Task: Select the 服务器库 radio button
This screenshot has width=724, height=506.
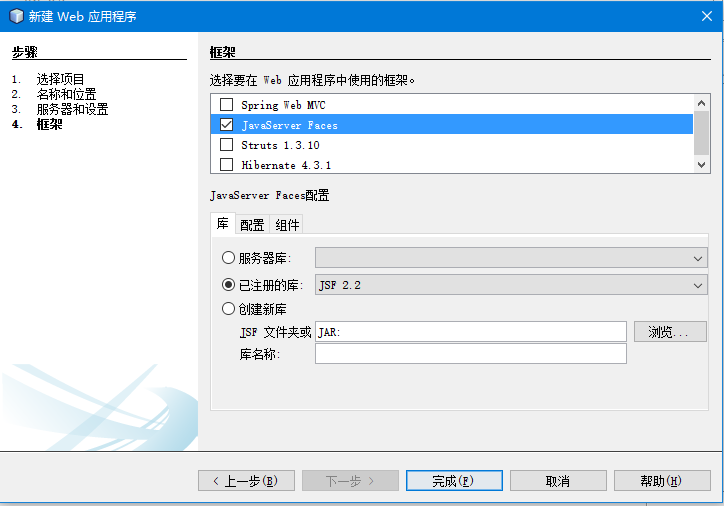Action: (229, 258)
